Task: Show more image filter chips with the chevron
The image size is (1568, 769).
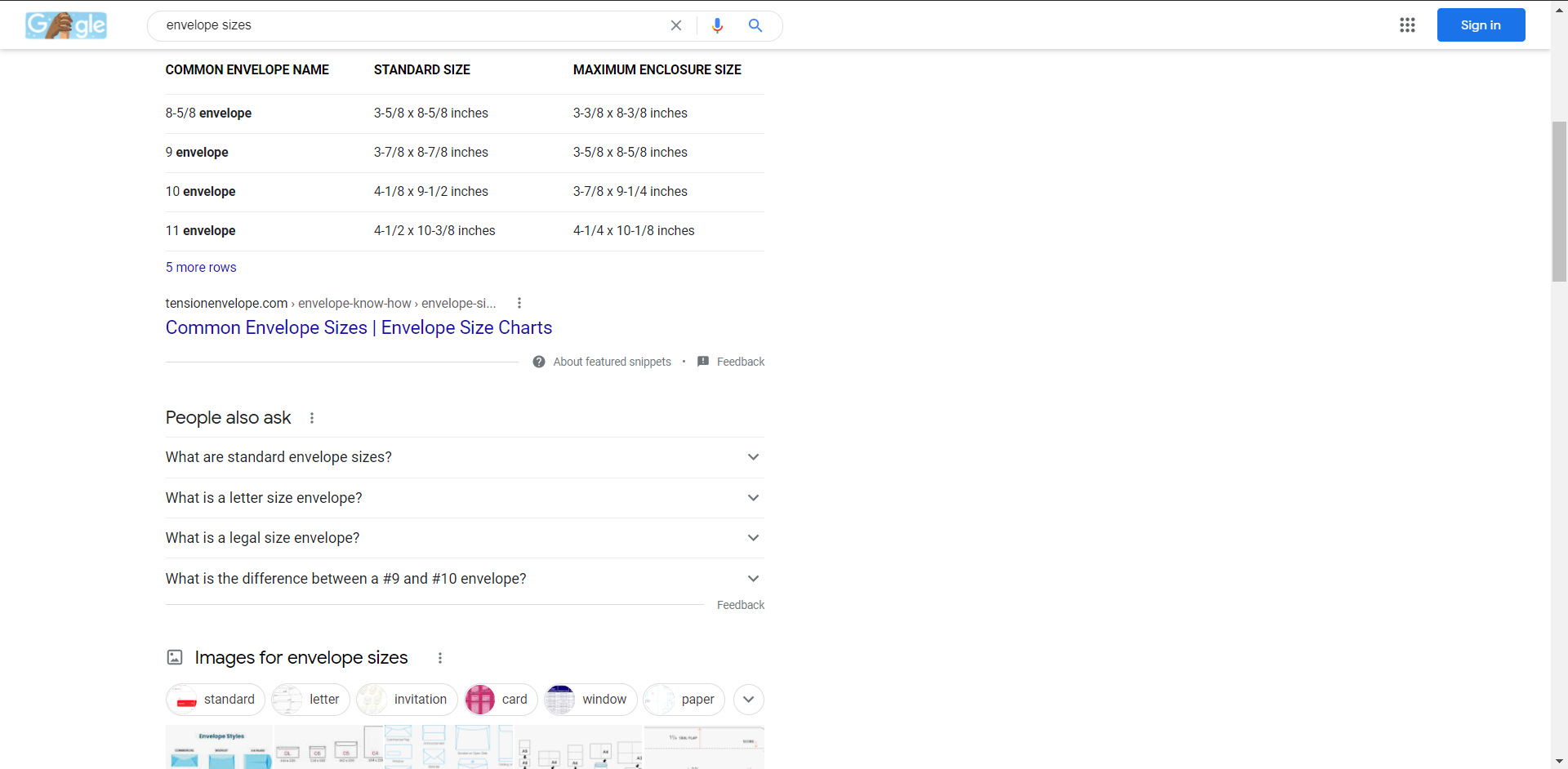Action: tap(748, 699)
